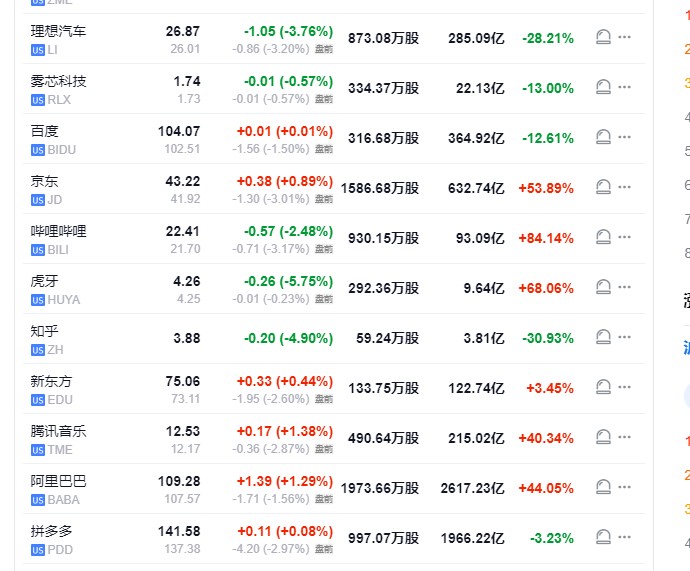The image size is (690, 571).
Task: Add alert bell for 知乎
Action: tap(603, 338)
